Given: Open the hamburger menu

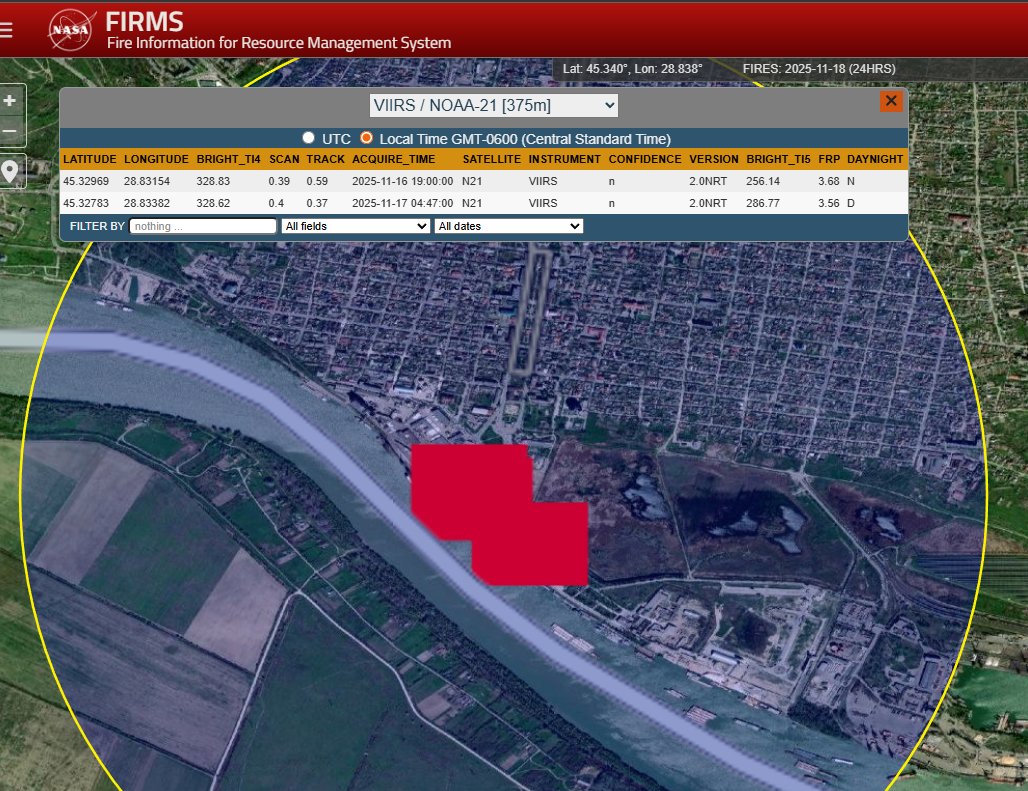Looking at the screenshot, I should pos(6,29).
